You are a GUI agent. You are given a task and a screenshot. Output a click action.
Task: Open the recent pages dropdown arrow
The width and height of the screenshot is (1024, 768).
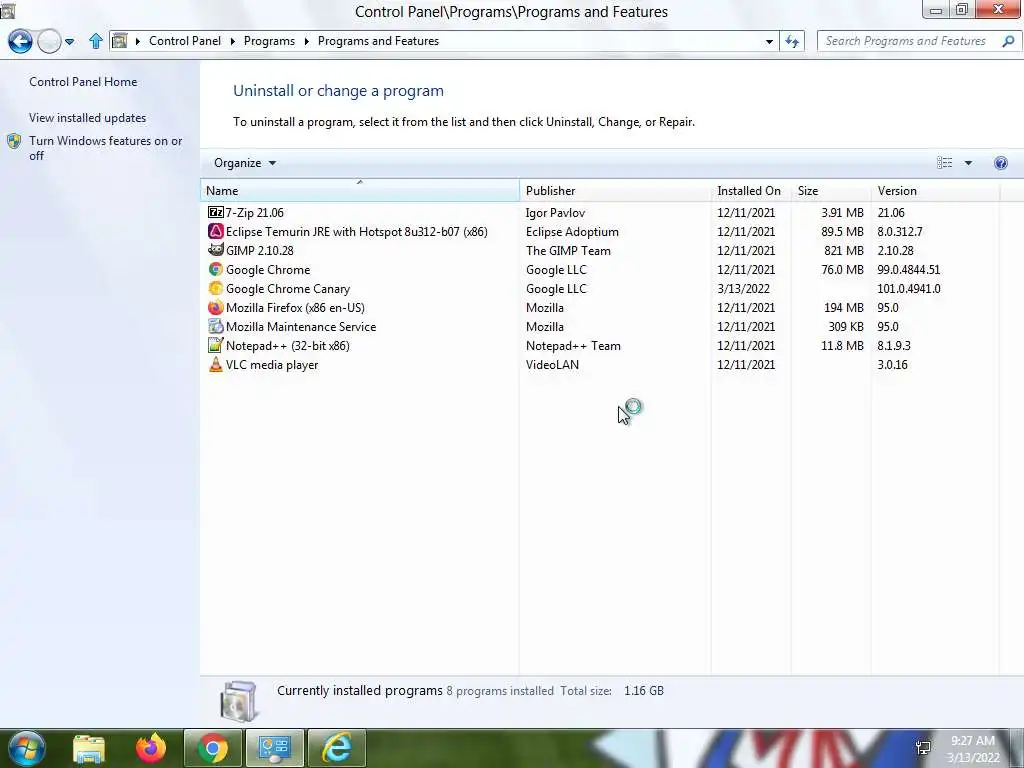click(x=69, y=42)
